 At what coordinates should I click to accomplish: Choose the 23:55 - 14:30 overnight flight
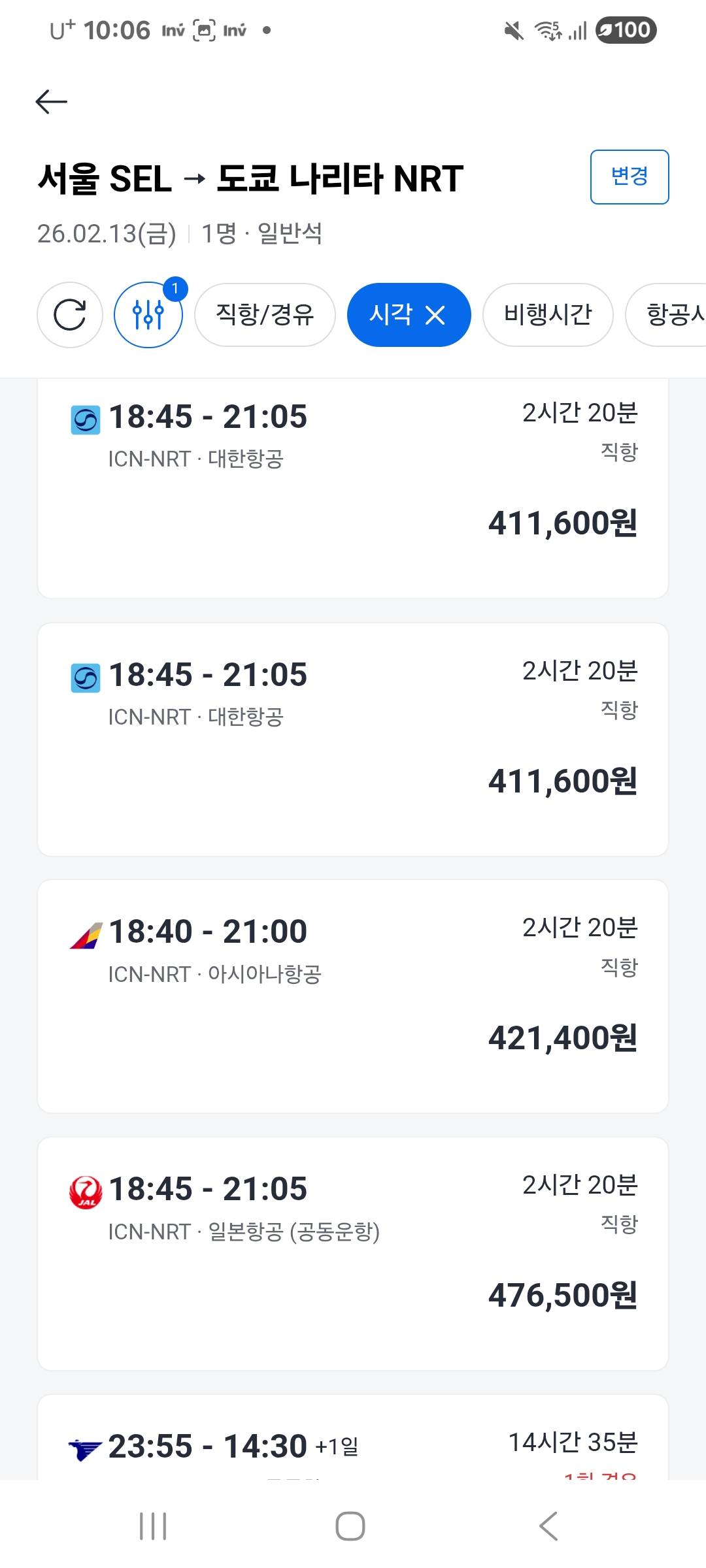[353, 1444]
